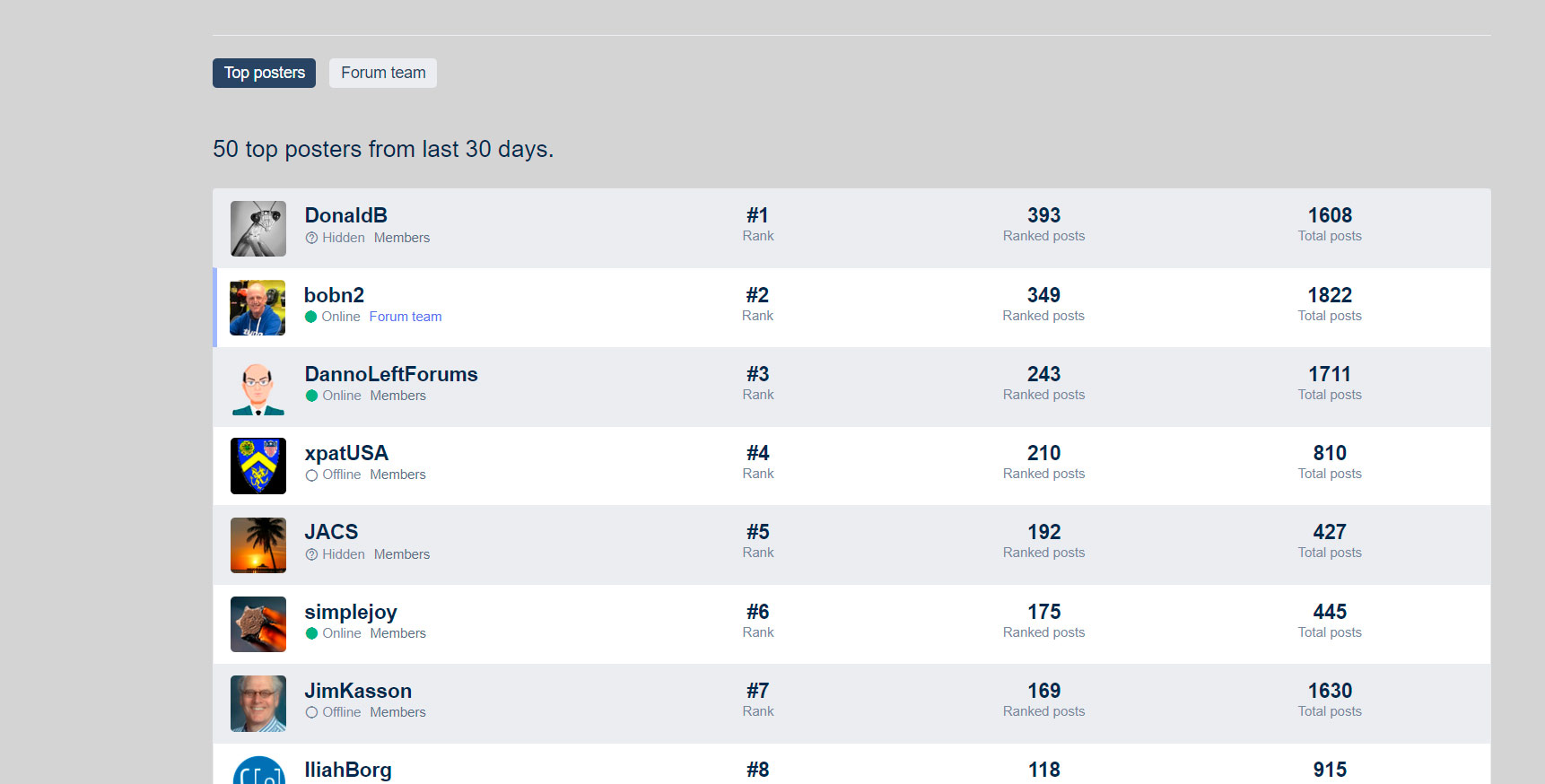Open DonaldB's mantis avatar
This screenshot has width=1545, height=784.
(258, 229)
